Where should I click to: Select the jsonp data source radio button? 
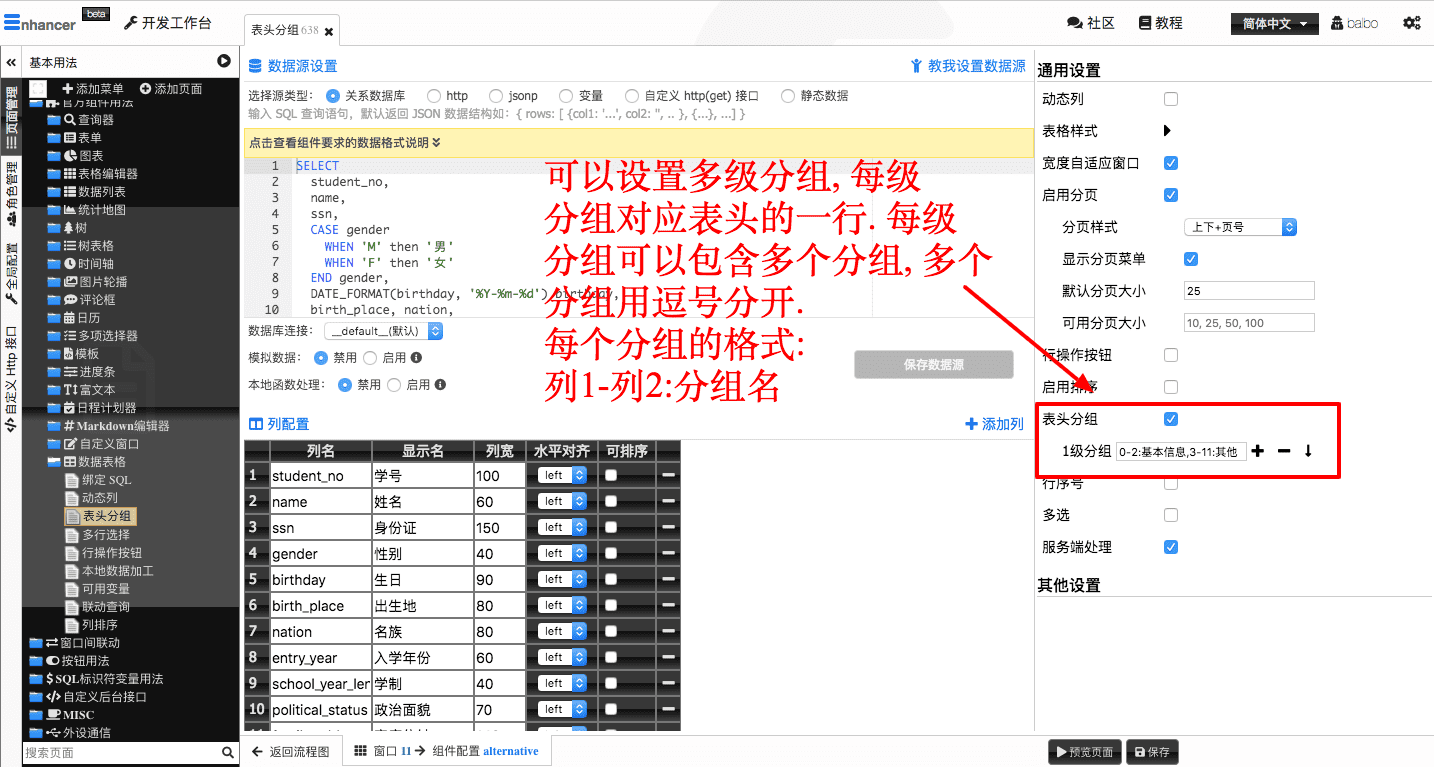click(x=499, y=96)
